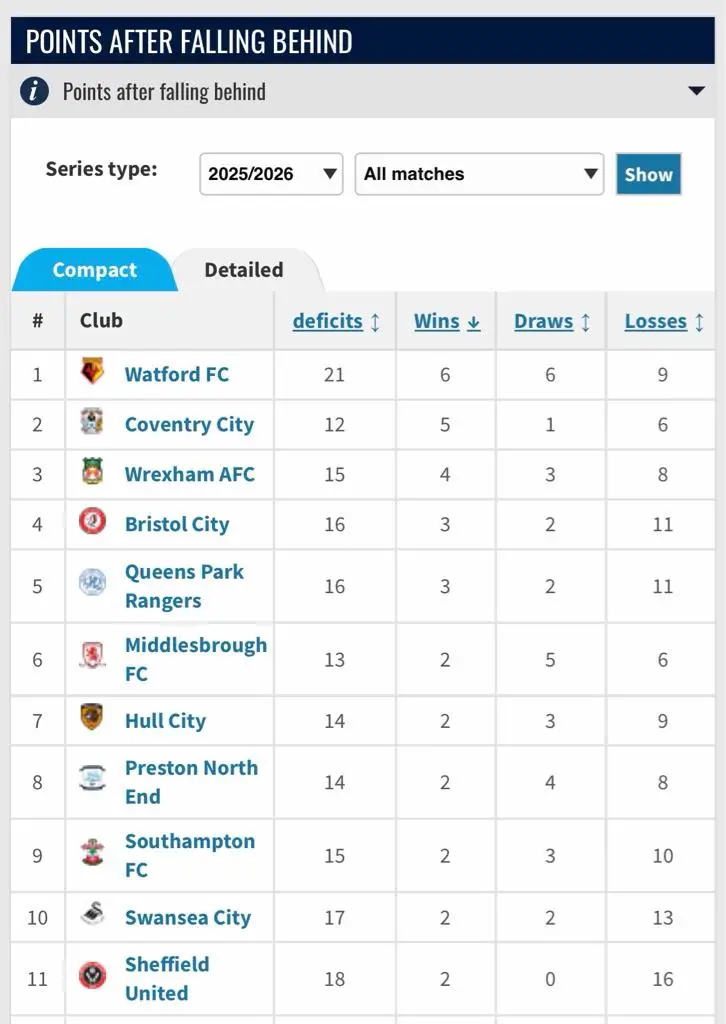The height and width of the screenshot is (1024, 726).
Task: Open the All matches filter dropdown
Action: [479, 174]
